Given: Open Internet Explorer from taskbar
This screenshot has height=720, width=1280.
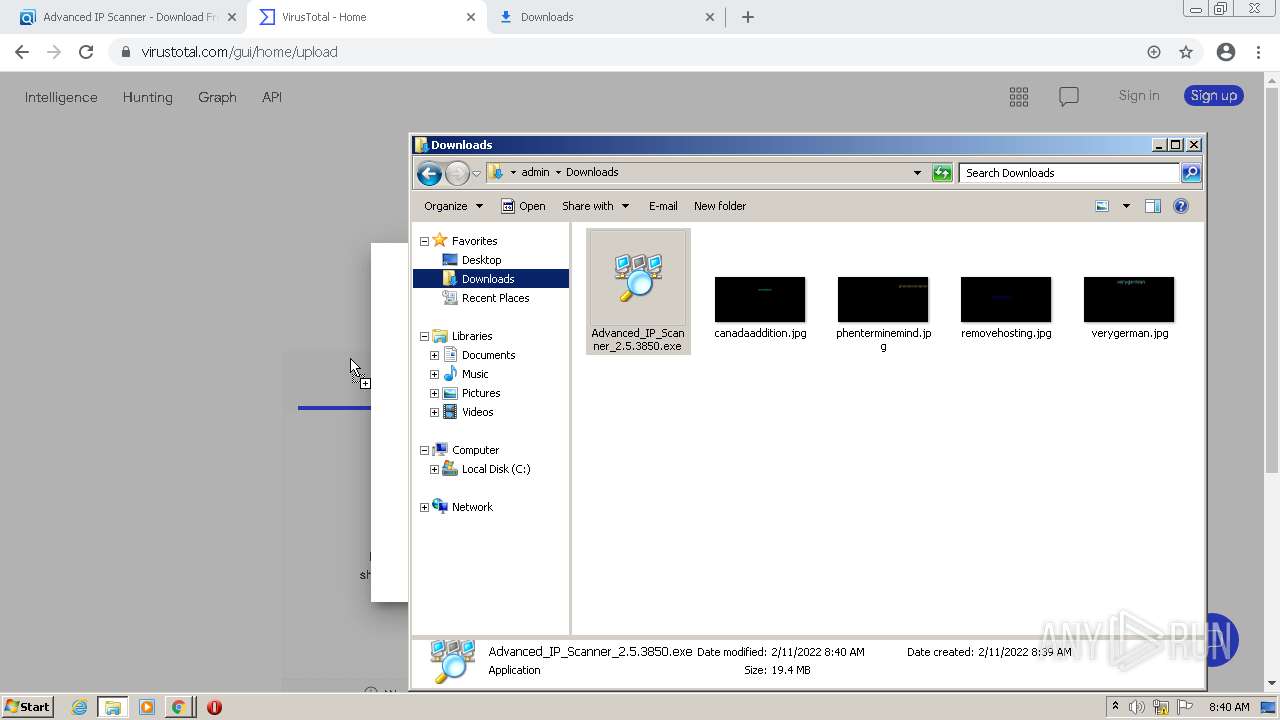Looking at the screenshot, I should click(79, 707).
